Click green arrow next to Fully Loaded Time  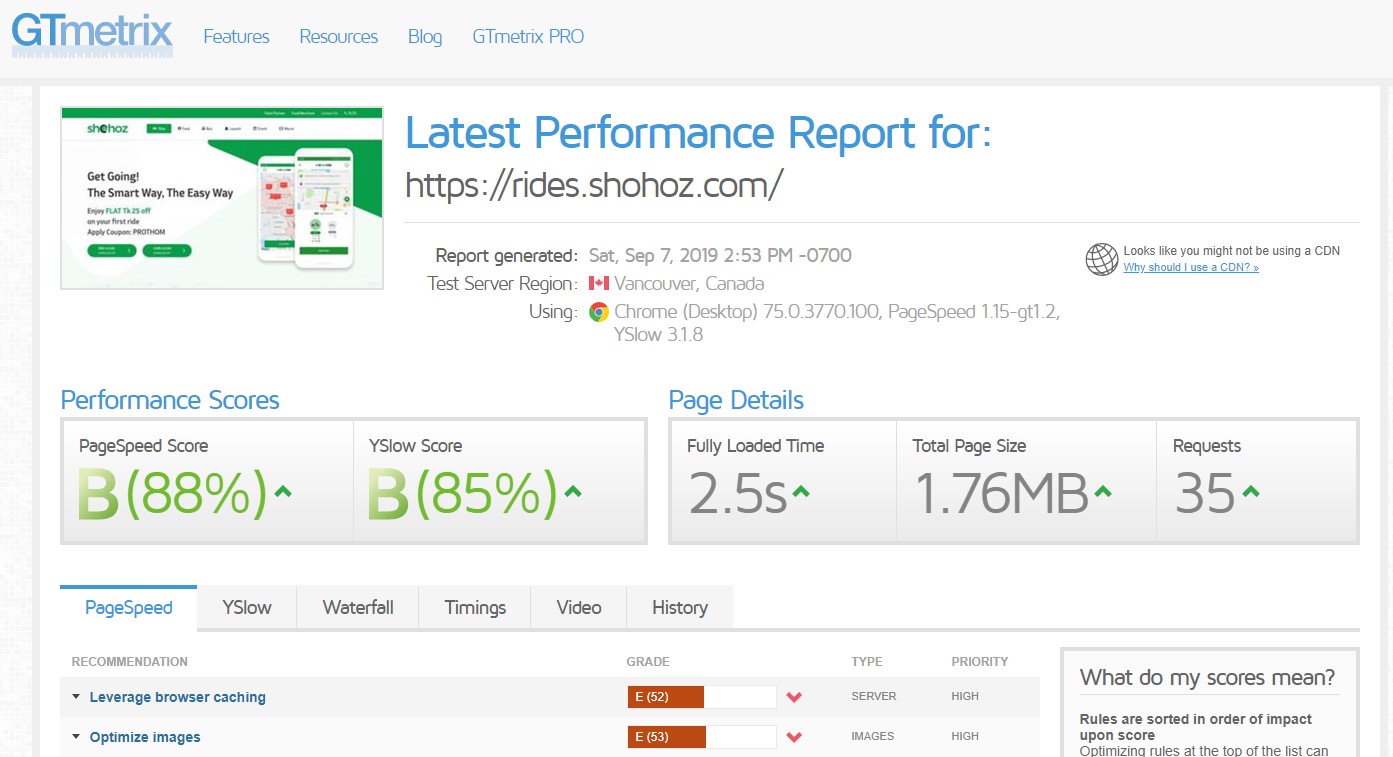801,492
